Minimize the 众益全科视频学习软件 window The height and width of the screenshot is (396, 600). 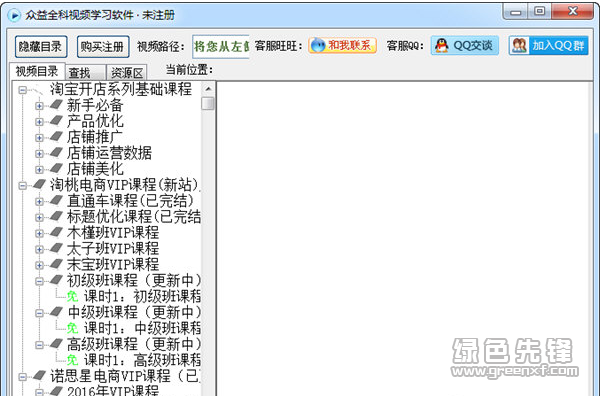(515, 12)
